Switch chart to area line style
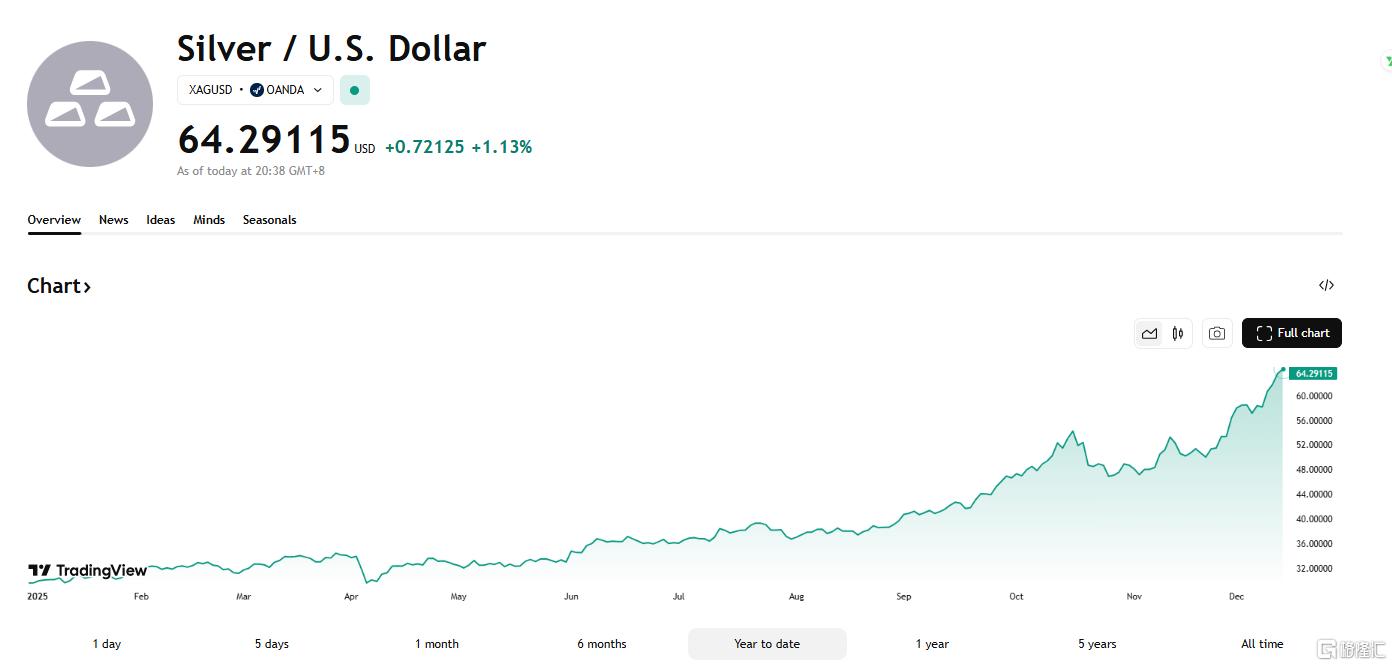The image size is (1392, 666). coord(1149,334)
